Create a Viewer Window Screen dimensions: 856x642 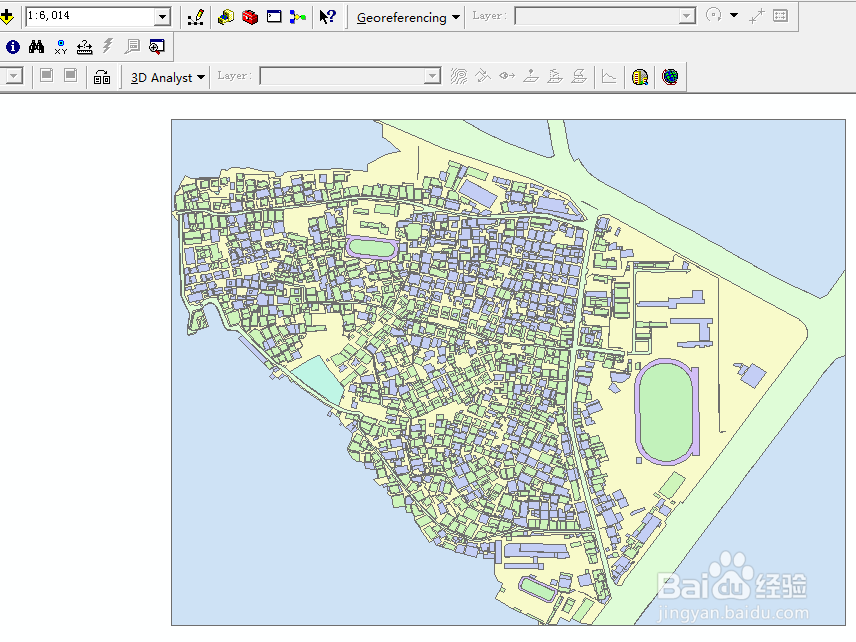[157, 47]
